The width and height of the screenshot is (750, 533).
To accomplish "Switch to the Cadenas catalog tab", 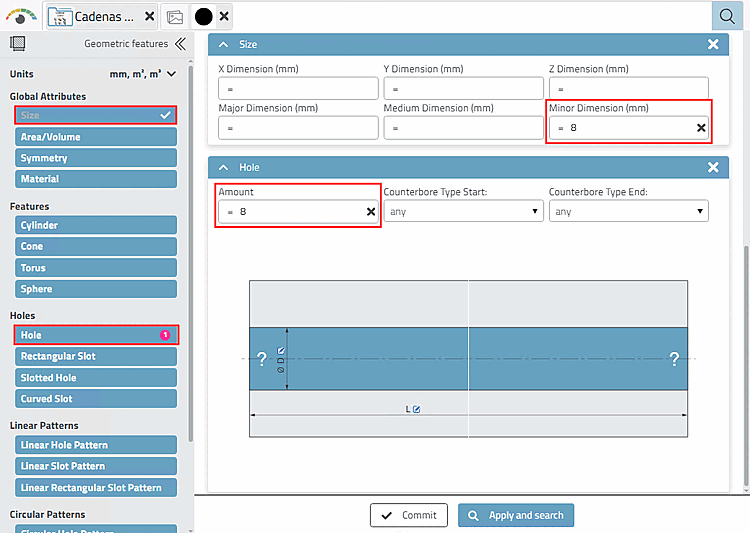I will pyautogui.click(x=92, y=17).
